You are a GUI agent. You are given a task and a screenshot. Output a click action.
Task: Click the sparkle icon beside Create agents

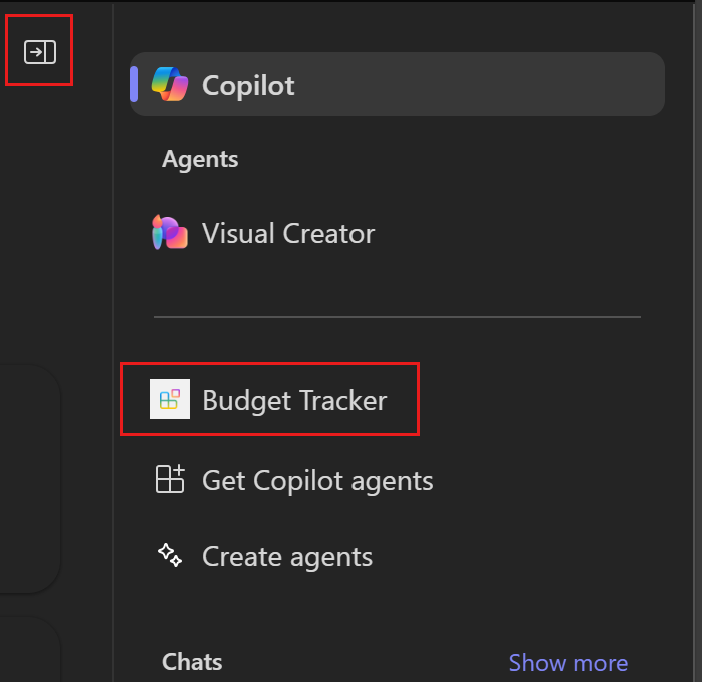[170, 555]
